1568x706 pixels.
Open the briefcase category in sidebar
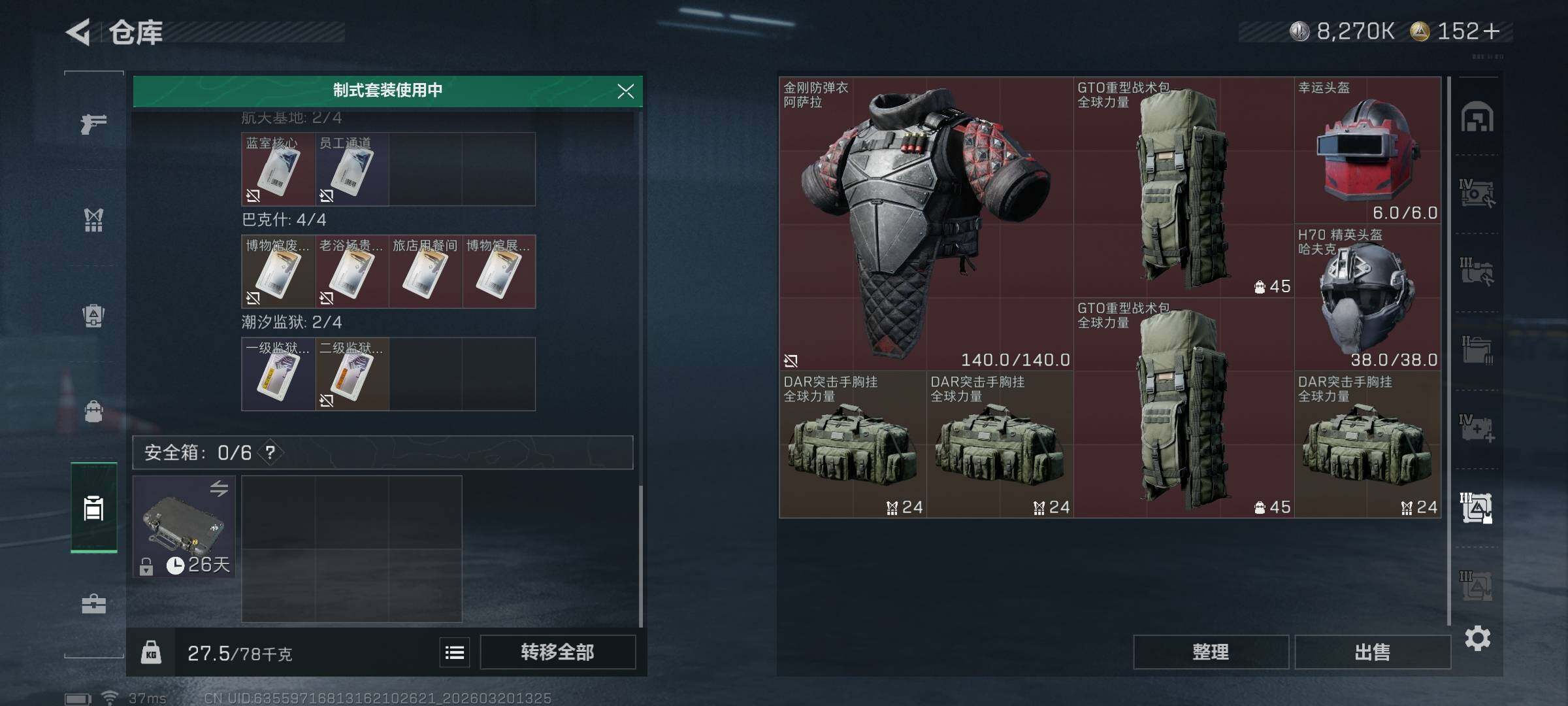tap(93, 603)
